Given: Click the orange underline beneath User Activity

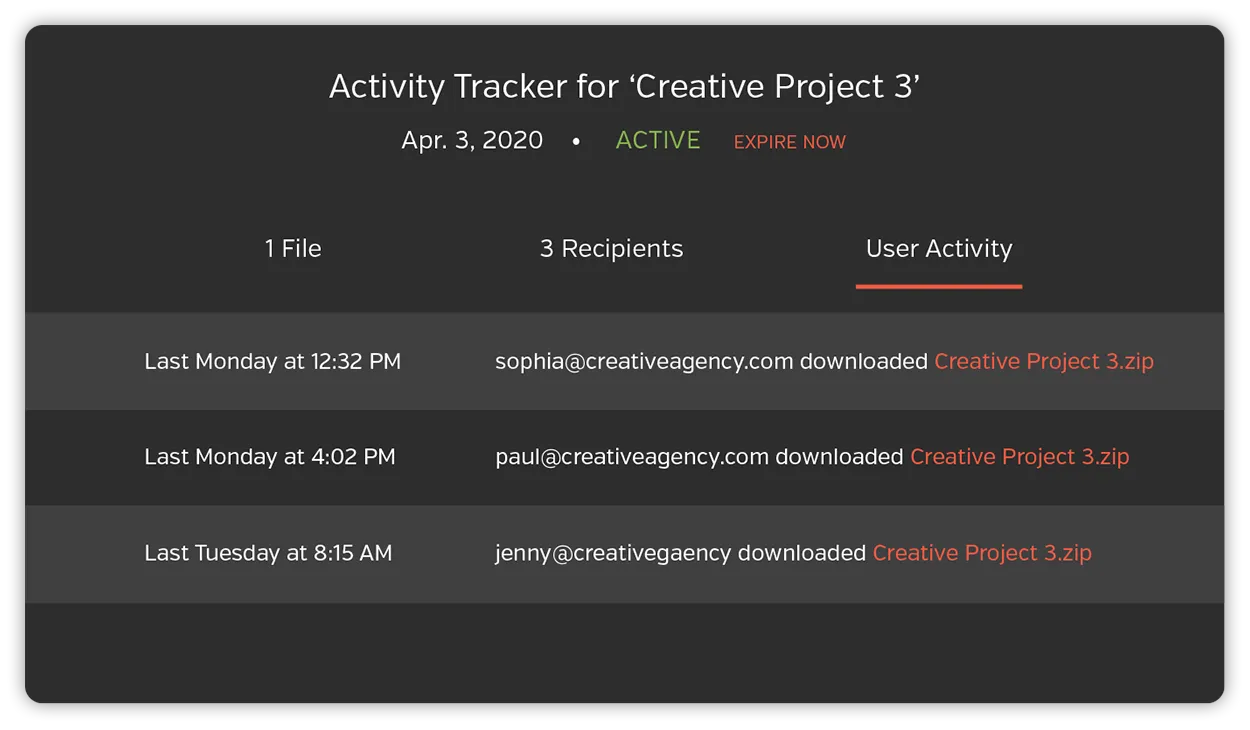Looking at the screenshot, I should tap(939, 287).
